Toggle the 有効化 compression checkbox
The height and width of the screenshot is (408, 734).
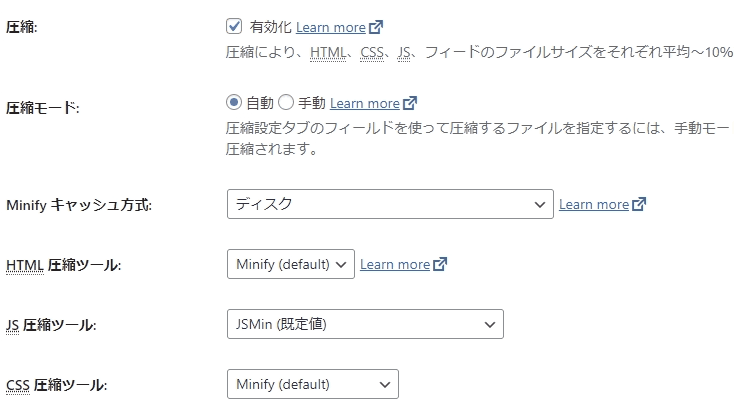tap(234, 26)
